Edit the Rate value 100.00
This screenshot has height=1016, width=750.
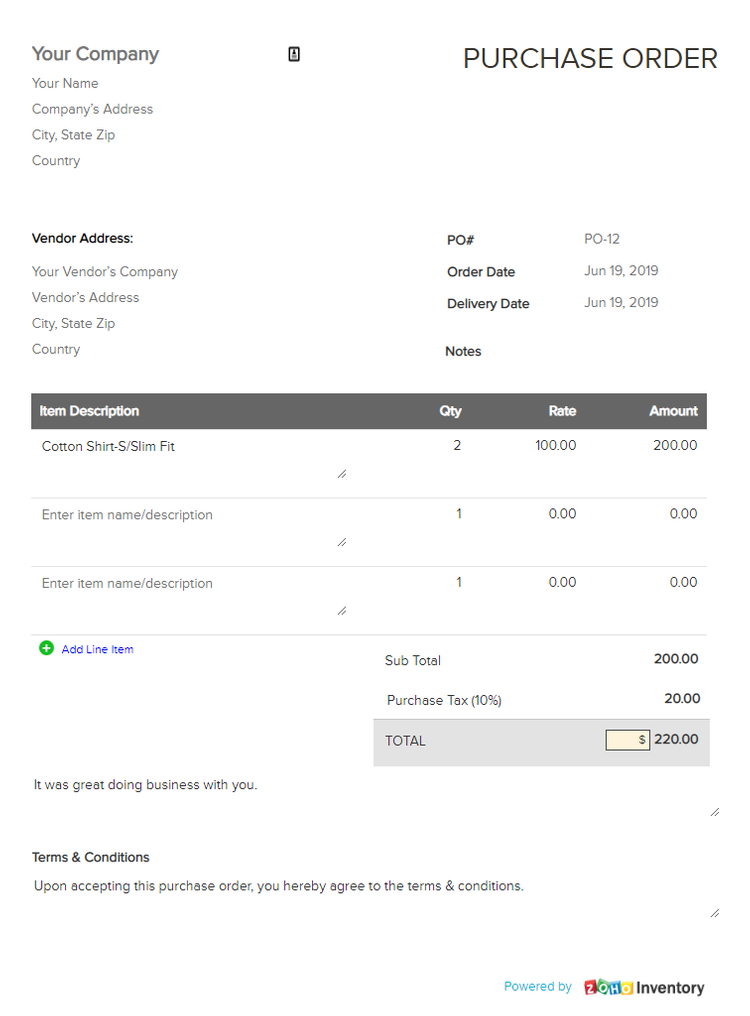click(556, 446)
